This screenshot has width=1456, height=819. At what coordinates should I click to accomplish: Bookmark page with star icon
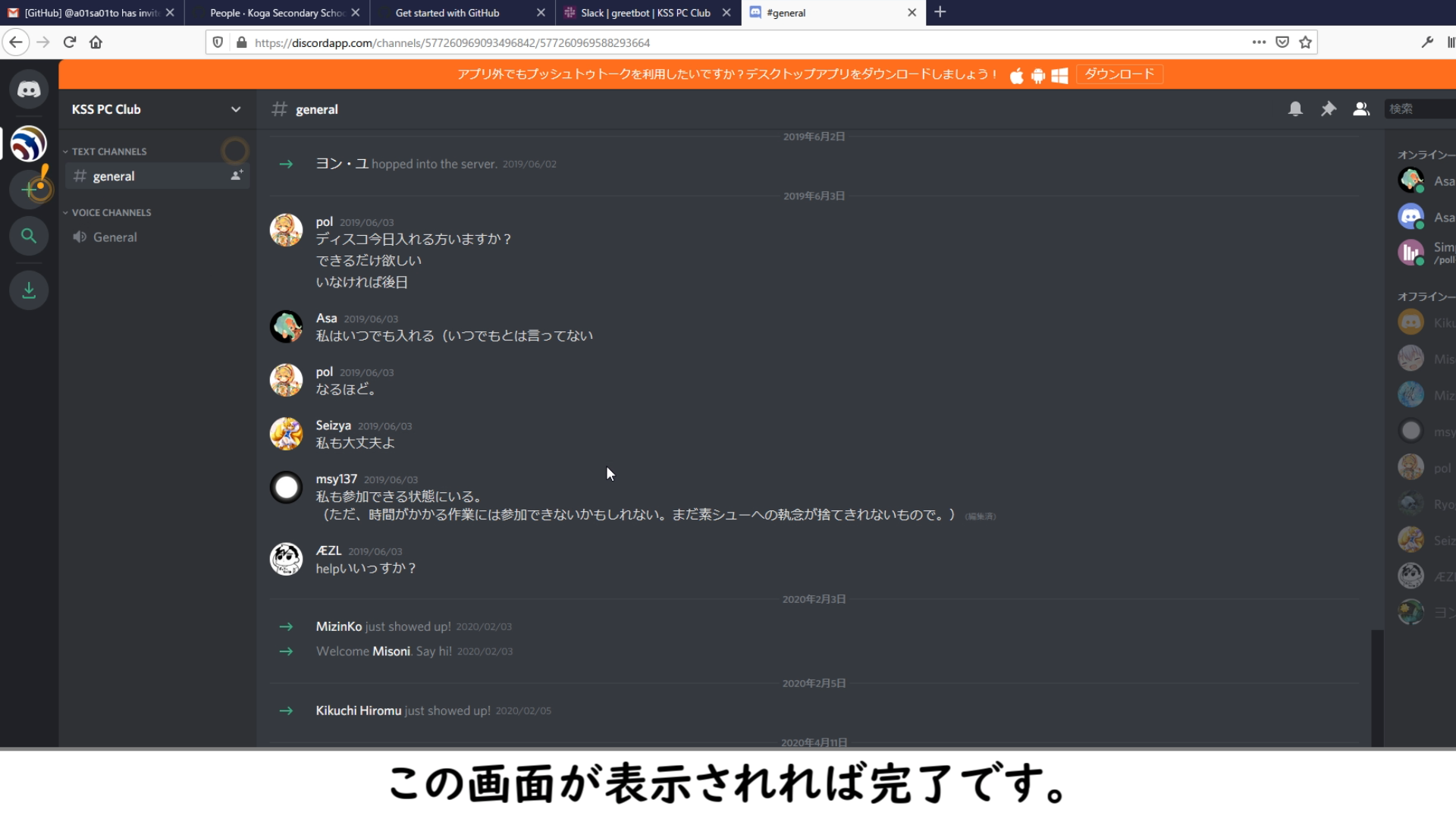[1305, 42]
